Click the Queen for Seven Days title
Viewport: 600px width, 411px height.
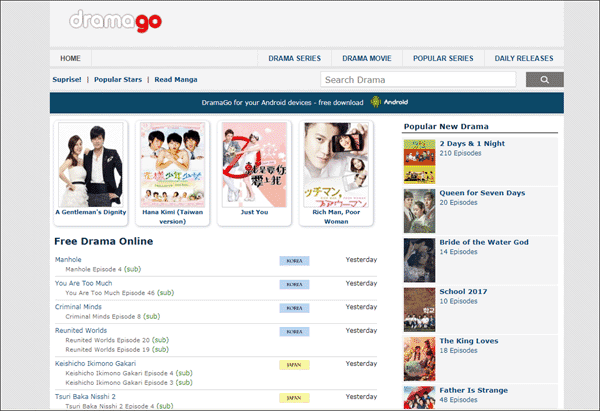pyautogui.click(x=482, y=193)
